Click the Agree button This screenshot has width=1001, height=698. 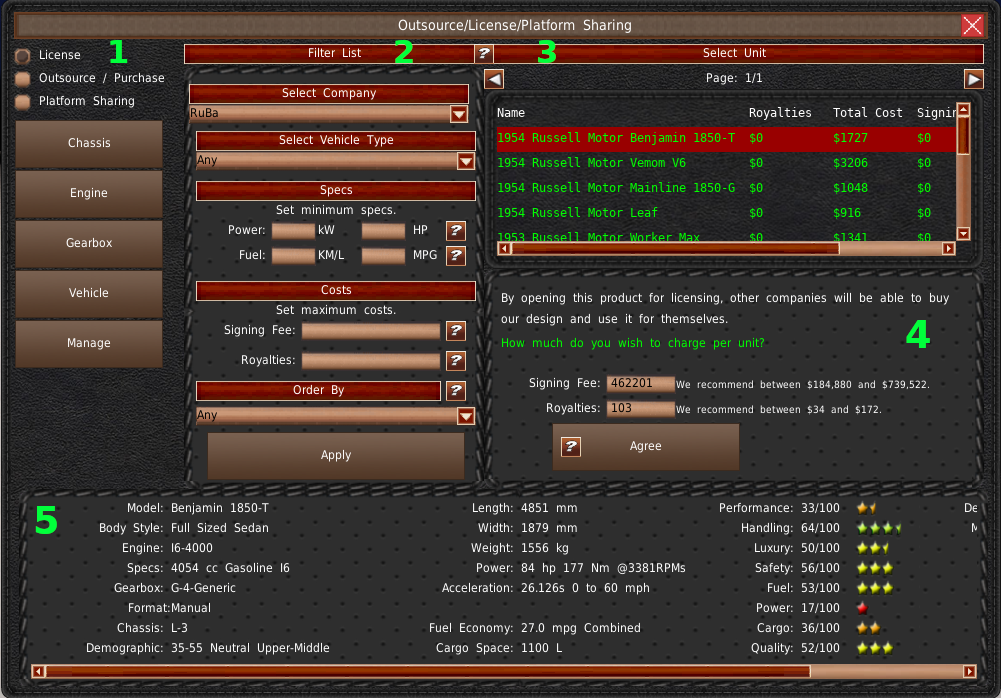(645, 447)
